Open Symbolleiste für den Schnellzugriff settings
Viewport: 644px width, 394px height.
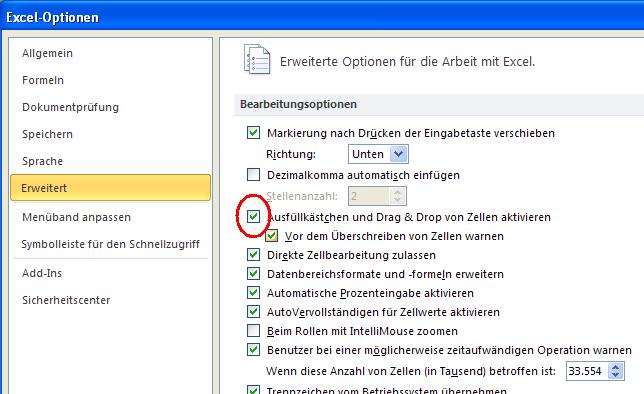pyautogui.click(x=110, y=244)
